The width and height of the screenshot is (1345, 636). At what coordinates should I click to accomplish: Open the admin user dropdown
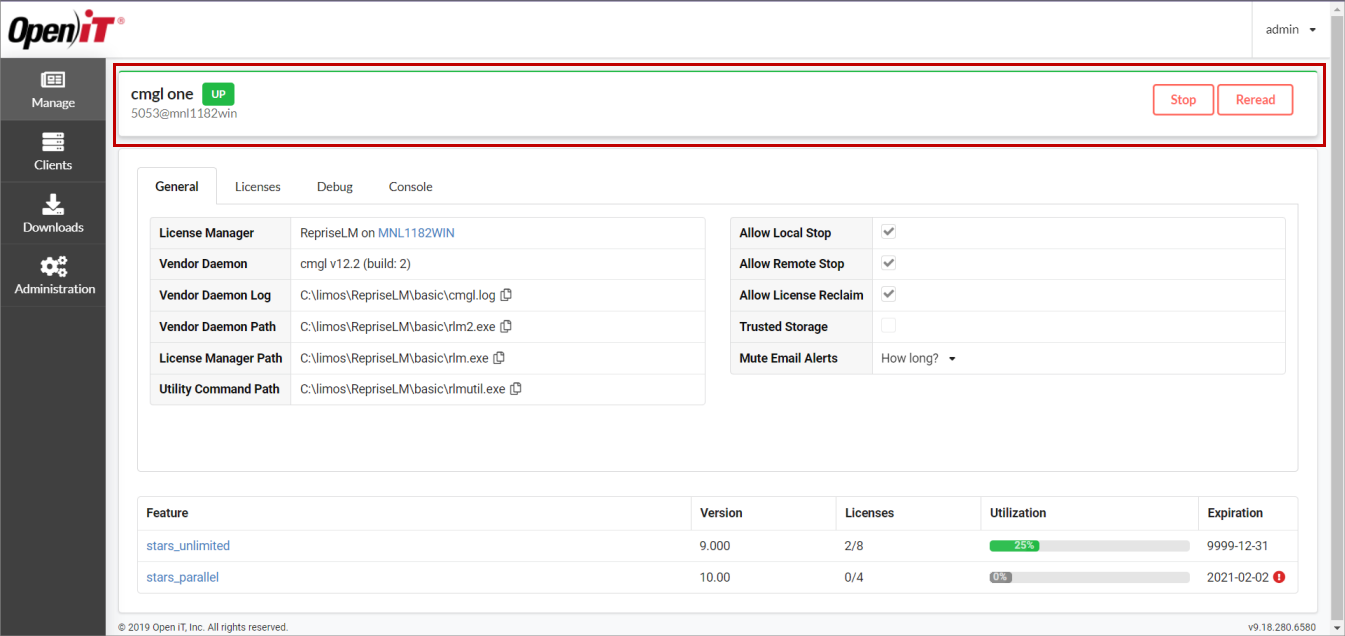point(1290,29)
